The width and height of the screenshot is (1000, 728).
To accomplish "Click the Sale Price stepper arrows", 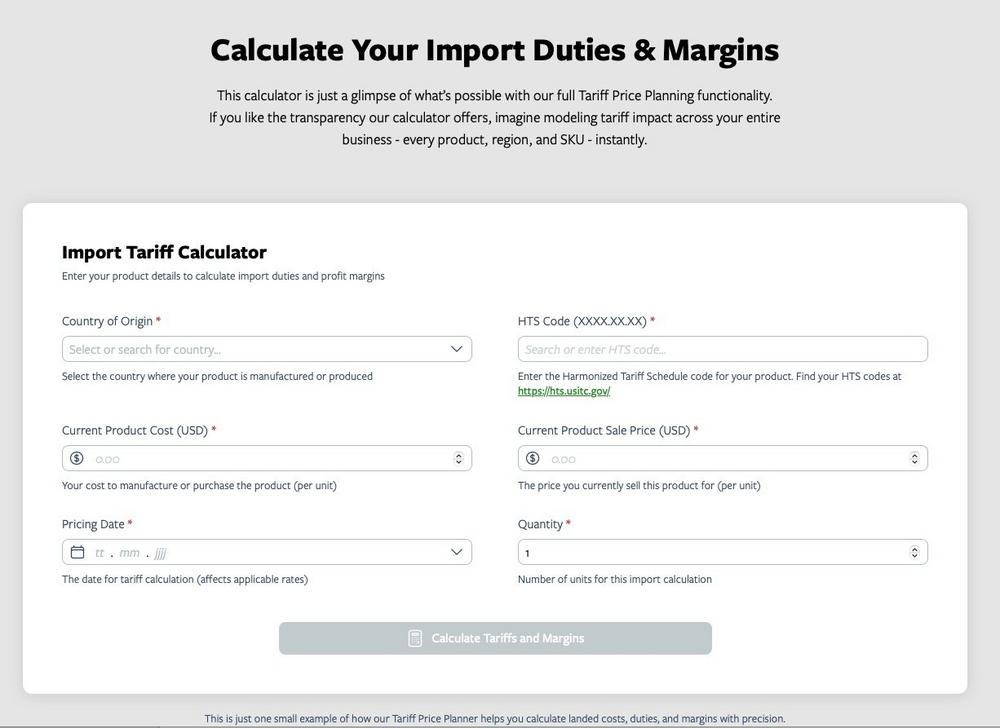I will click(x=915, y=458).
